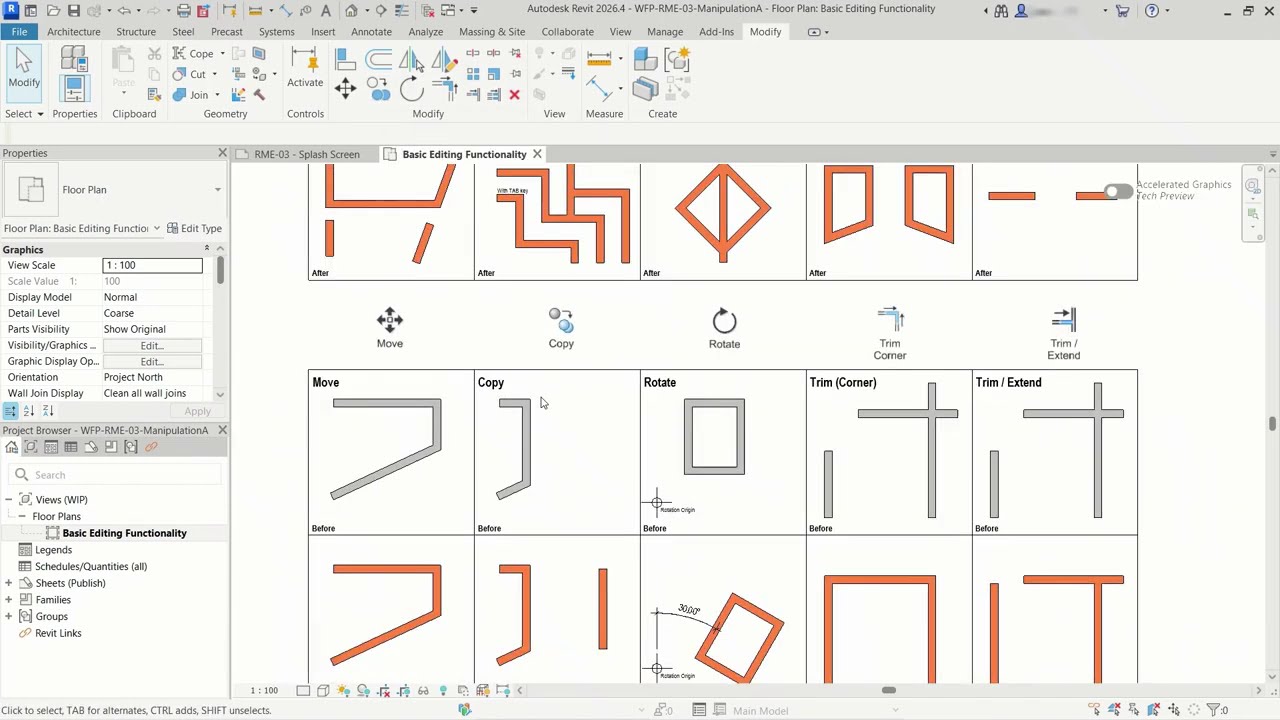Click the Text tool icon in quick access toolbar

coord(327,11)
